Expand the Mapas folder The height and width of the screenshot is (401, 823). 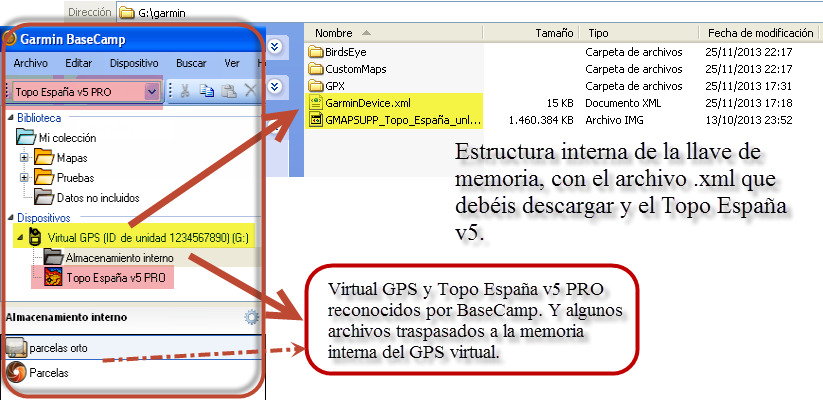point(24,157)
